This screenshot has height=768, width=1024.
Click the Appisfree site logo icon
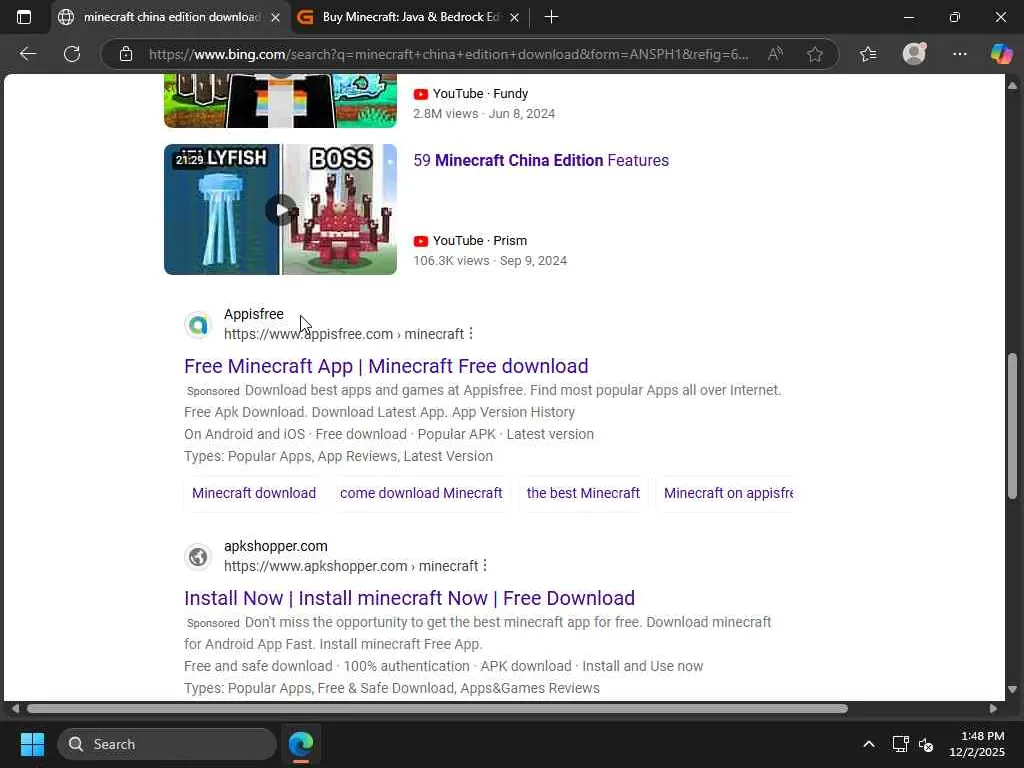(198, 325)
